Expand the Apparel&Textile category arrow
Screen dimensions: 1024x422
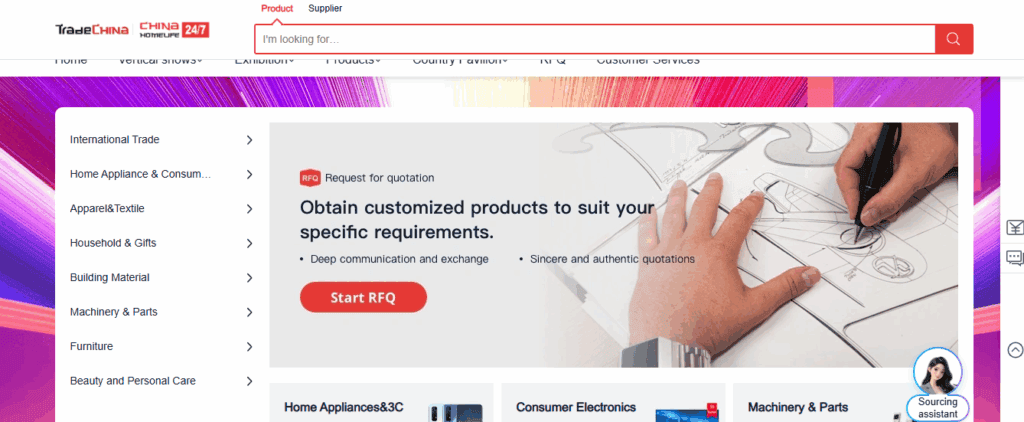point(249,209)
